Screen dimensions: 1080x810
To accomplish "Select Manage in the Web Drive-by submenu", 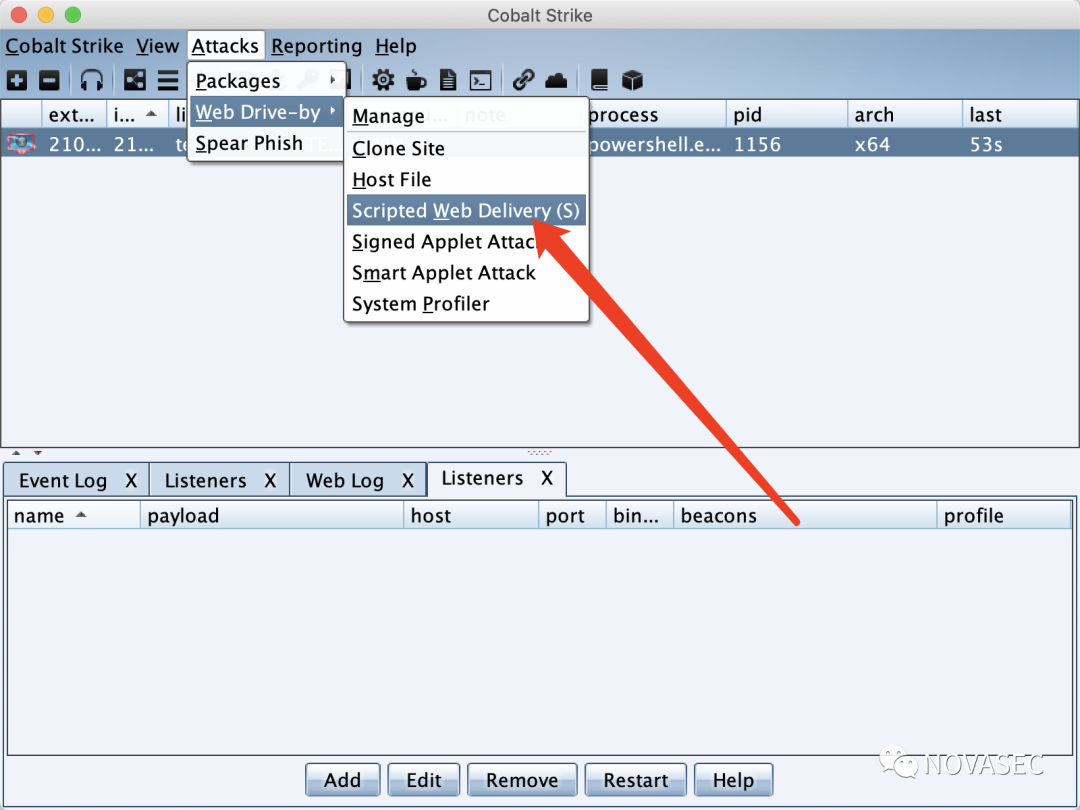I will pyautogui.click(x=466, y=116).
